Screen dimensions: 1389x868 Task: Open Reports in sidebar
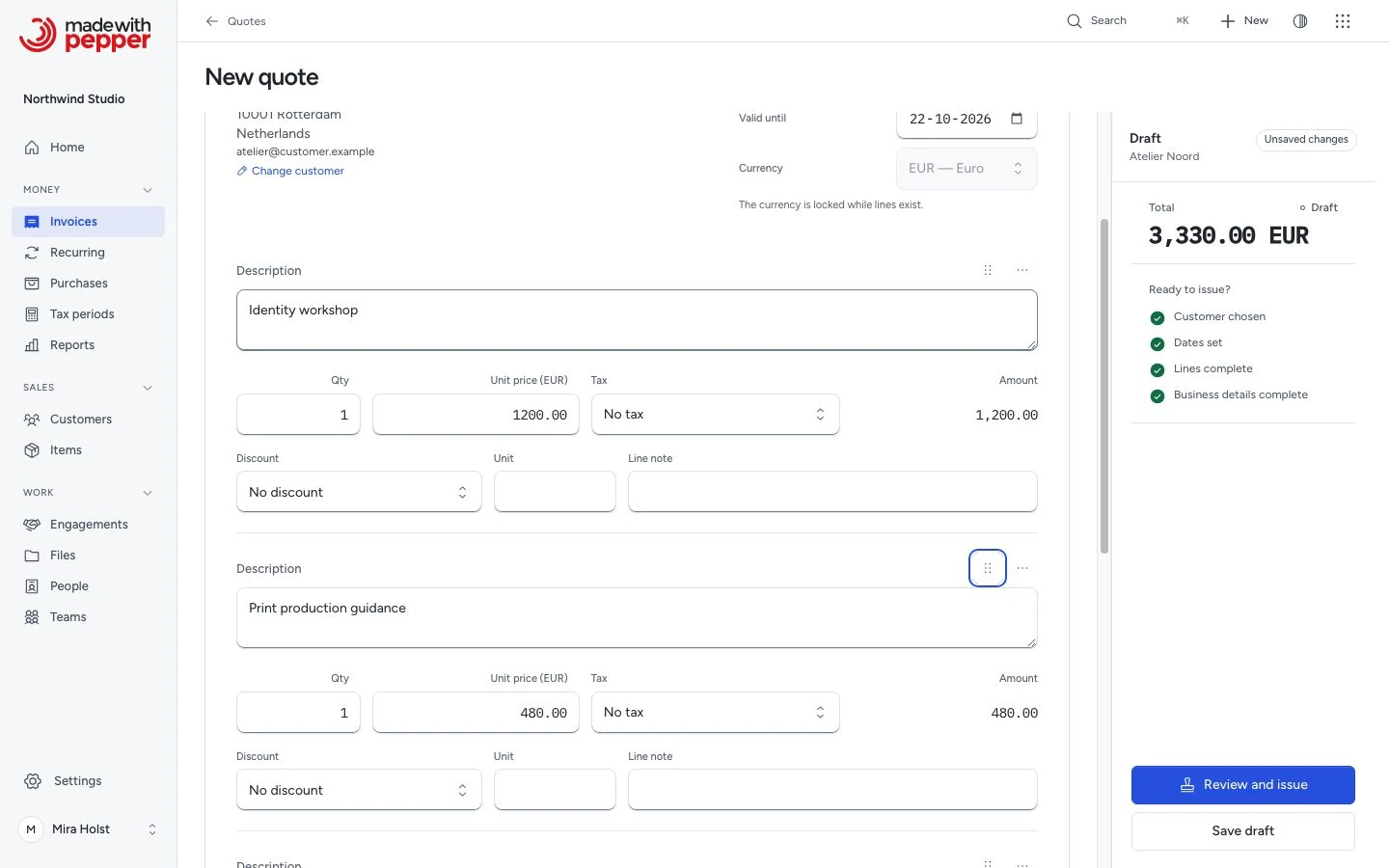(89, 345)
